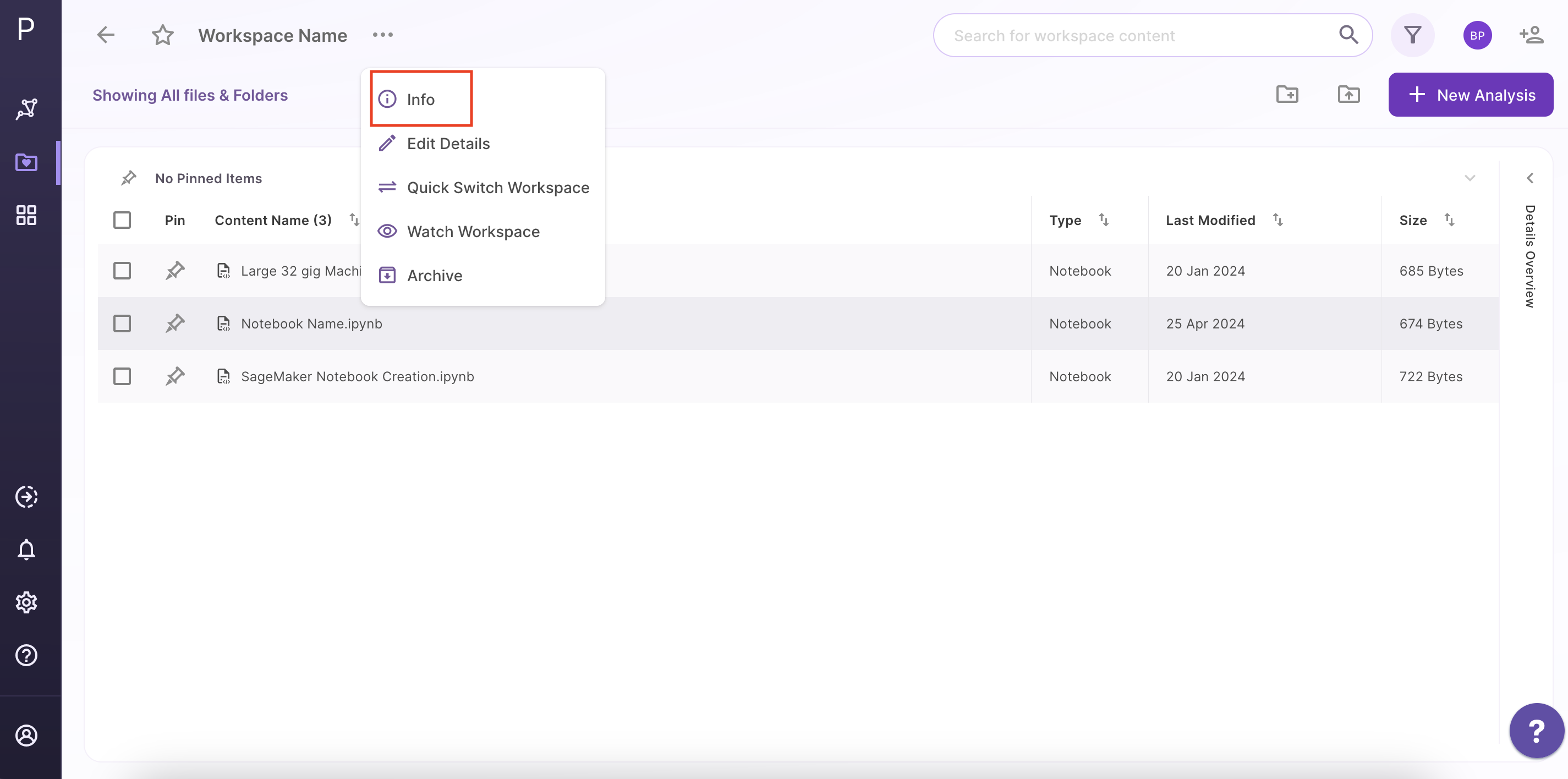Image resolution: width=1568 pixels, height=779 pixels.
Task: Click the Workspace Name title
Action: click(273, 35)
